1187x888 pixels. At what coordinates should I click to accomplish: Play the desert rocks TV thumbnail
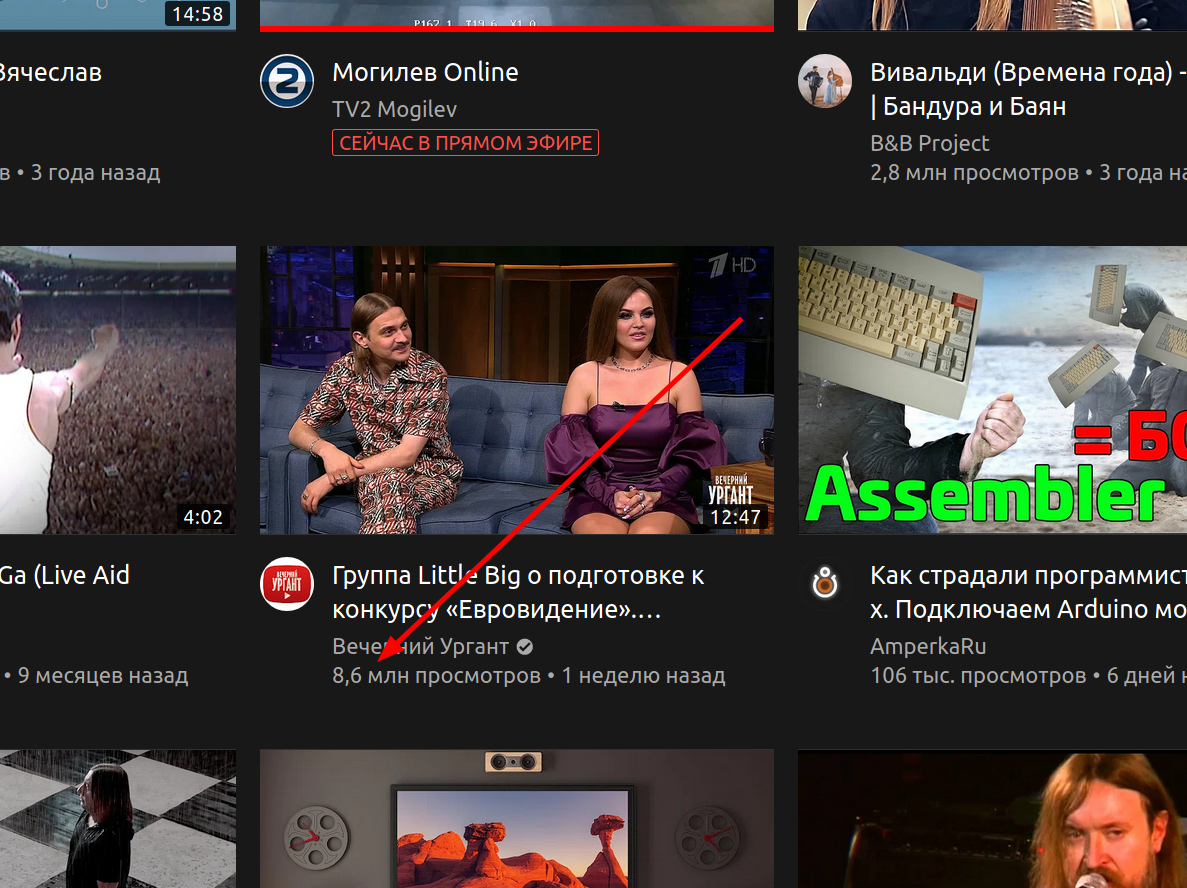point(517,819)
